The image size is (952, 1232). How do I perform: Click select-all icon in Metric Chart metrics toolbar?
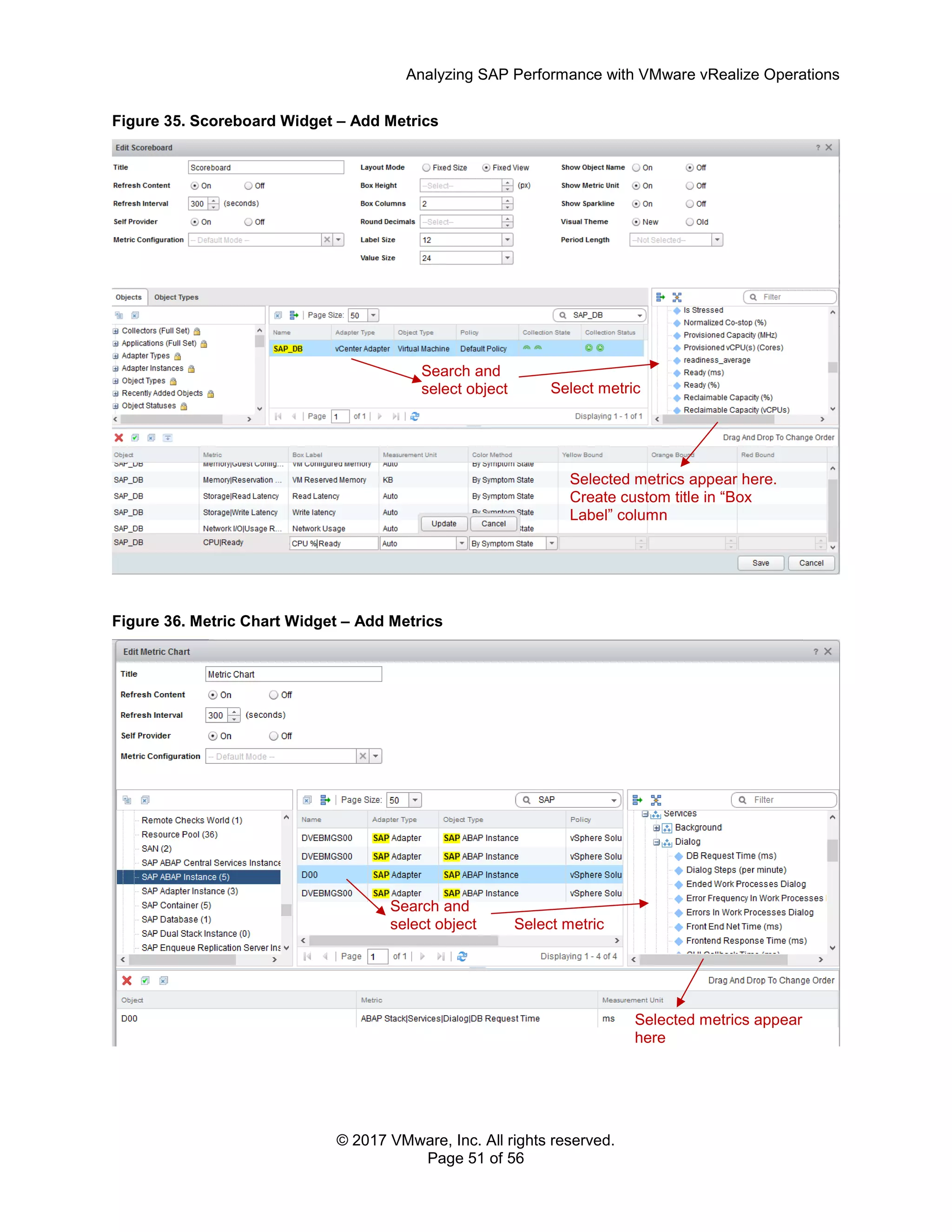(145, 981)
